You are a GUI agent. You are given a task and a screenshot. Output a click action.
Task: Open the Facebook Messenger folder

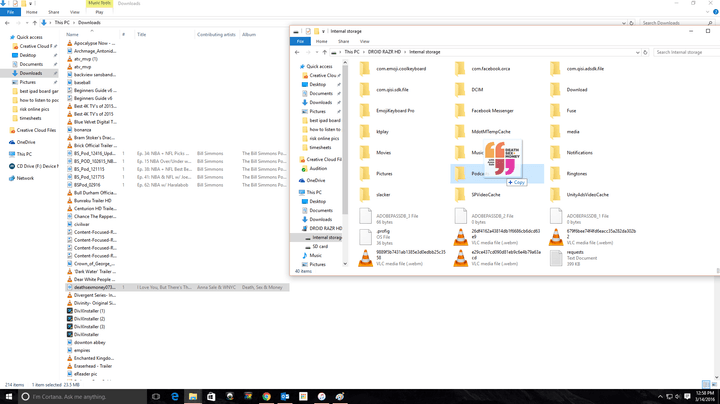(484, 111)
